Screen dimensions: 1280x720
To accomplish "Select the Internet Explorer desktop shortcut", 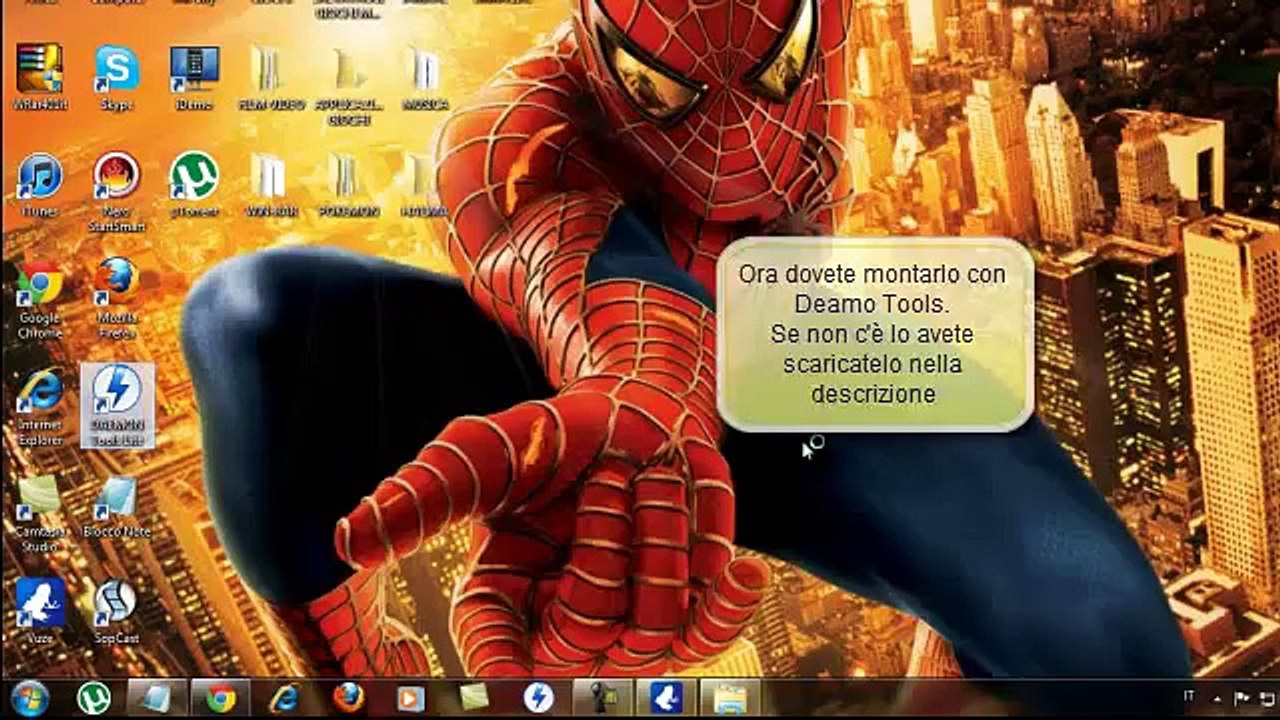I will point(40,406).
